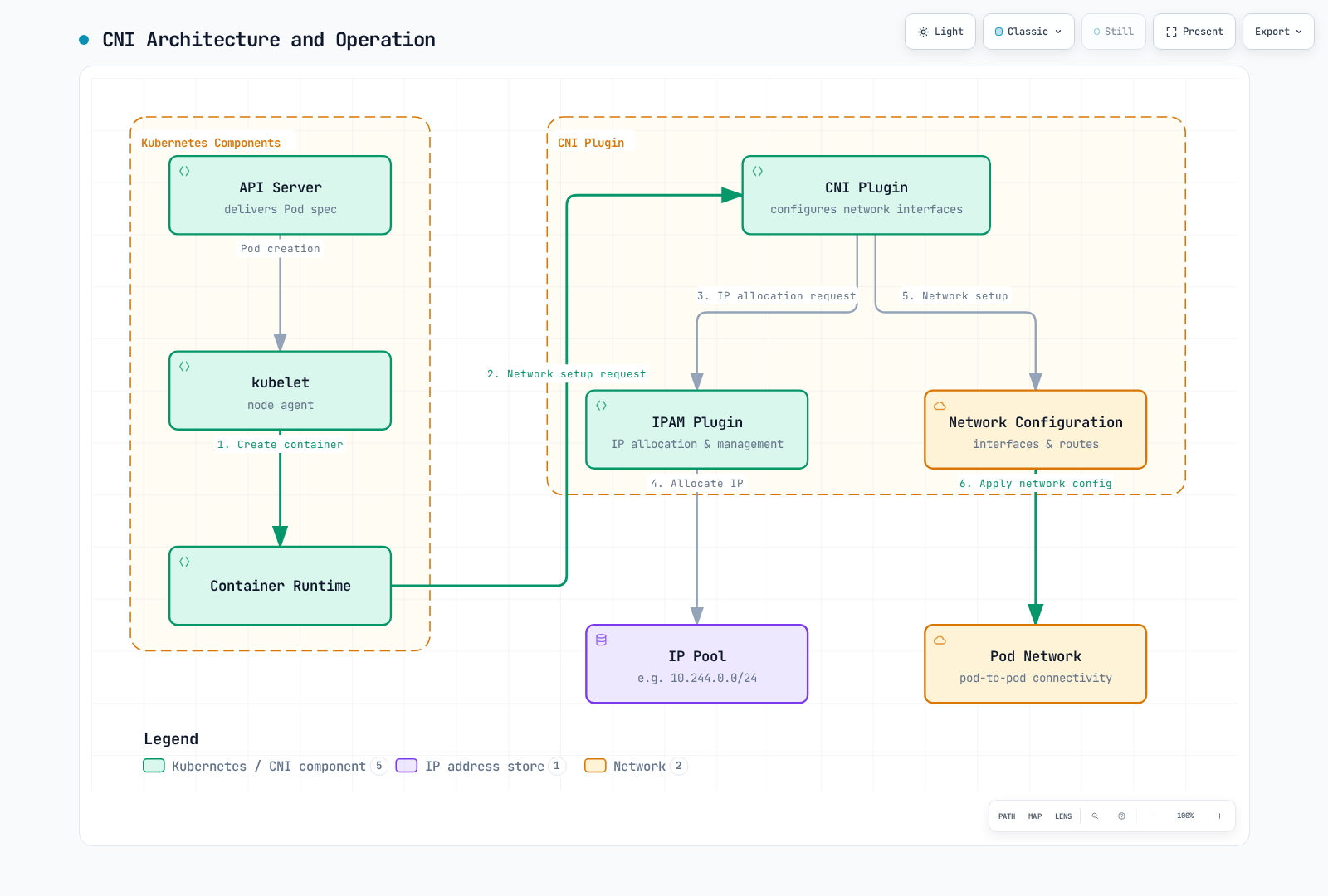Click the green Kubernetes / CNI component legend swatch

tap(154, 766)
